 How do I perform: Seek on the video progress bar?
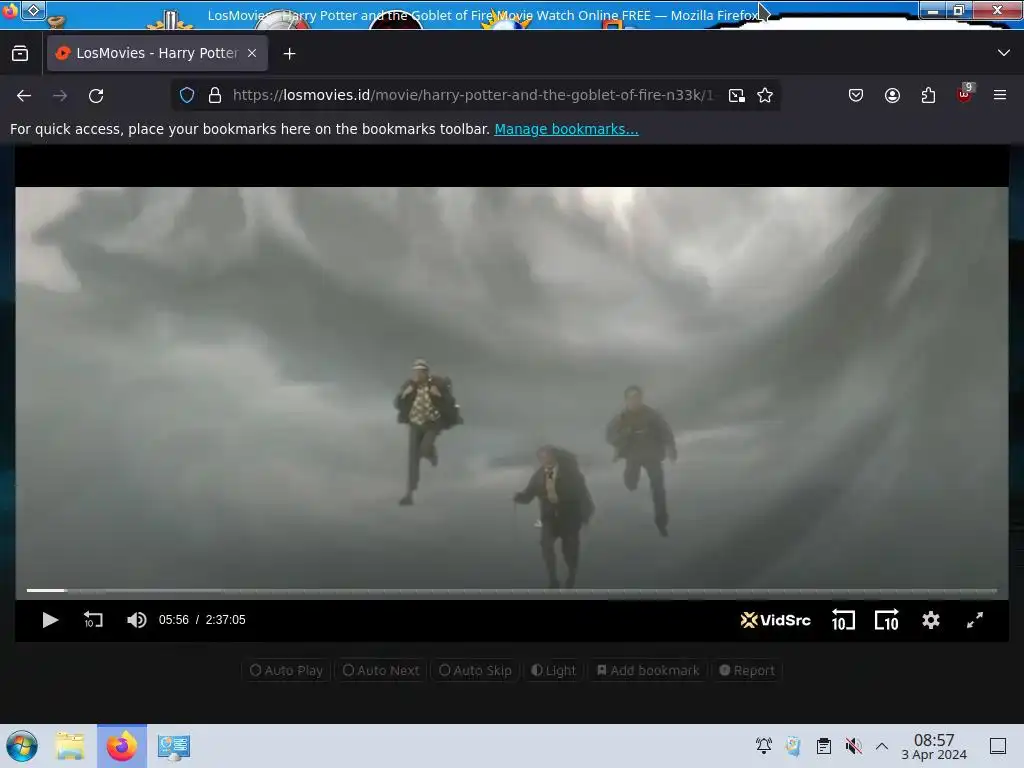[511, 590]
